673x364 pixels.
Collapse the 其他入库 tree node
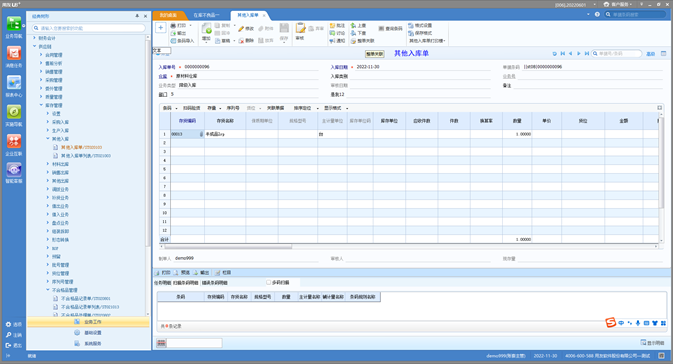48,139
